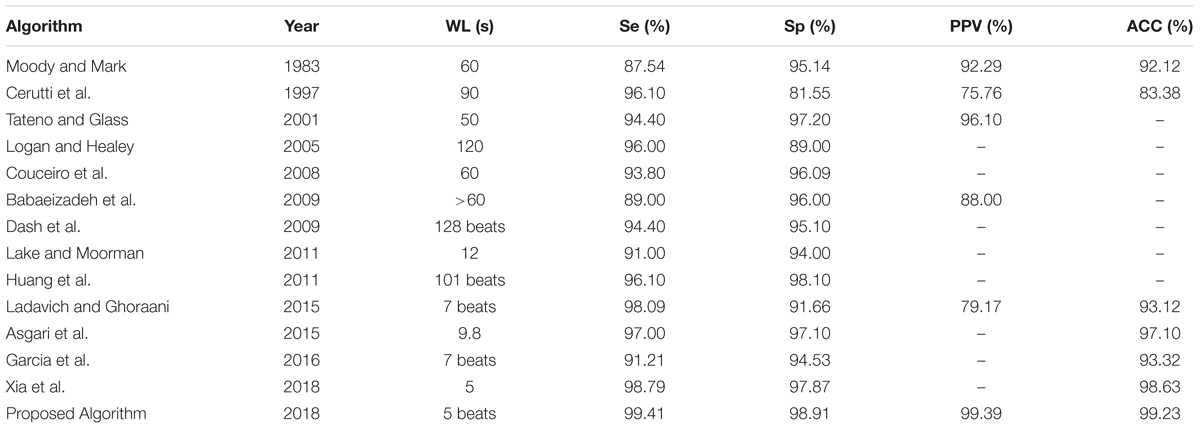Click the Year column header
Viewport: 1200px width, 429px height.
tap(300, 28)
